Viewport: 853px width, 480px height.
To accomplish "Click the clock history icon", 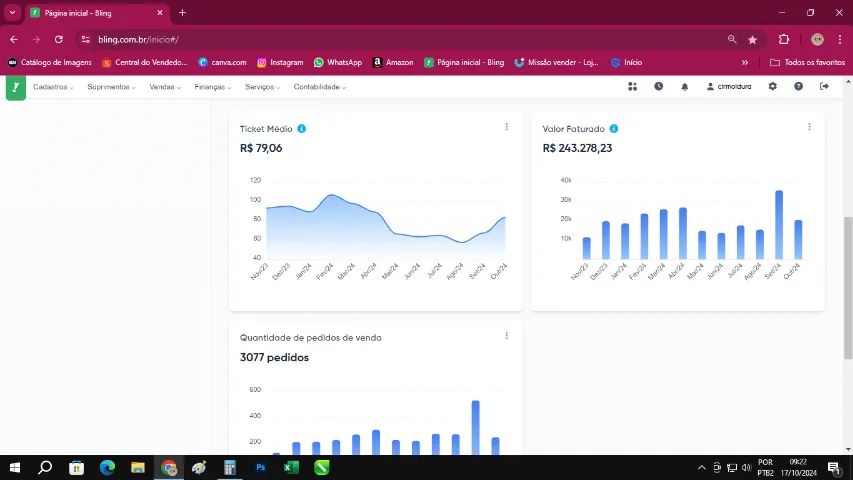I will tap(658, 87).
